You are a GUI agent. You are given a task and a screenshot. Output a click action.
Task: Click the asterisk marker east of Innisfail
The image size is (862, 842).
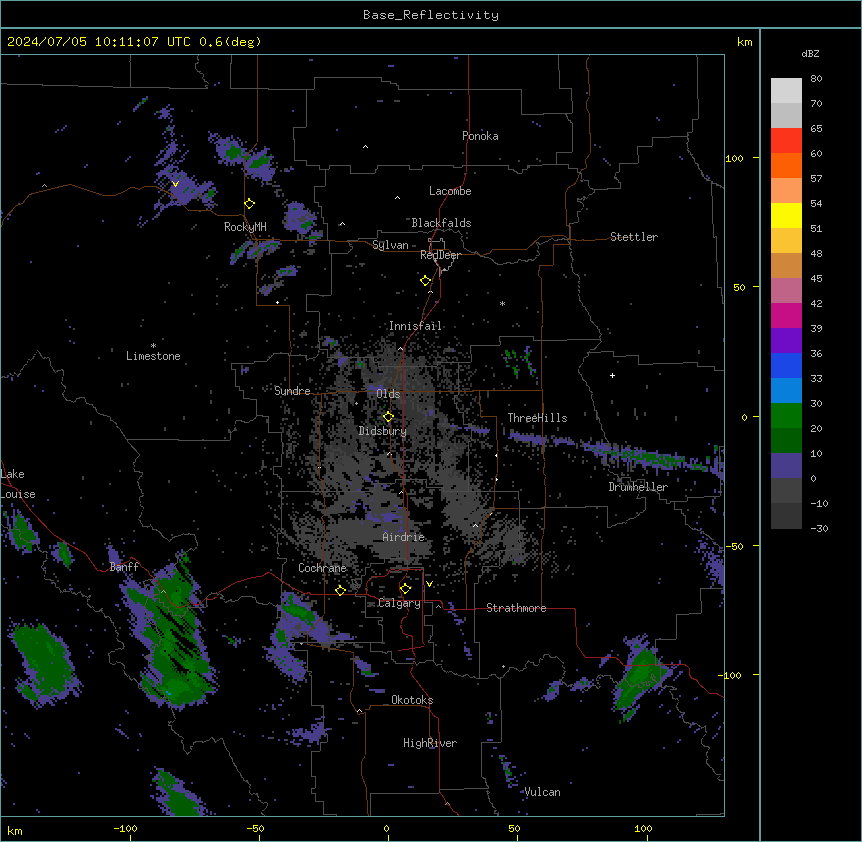(502, 303)
